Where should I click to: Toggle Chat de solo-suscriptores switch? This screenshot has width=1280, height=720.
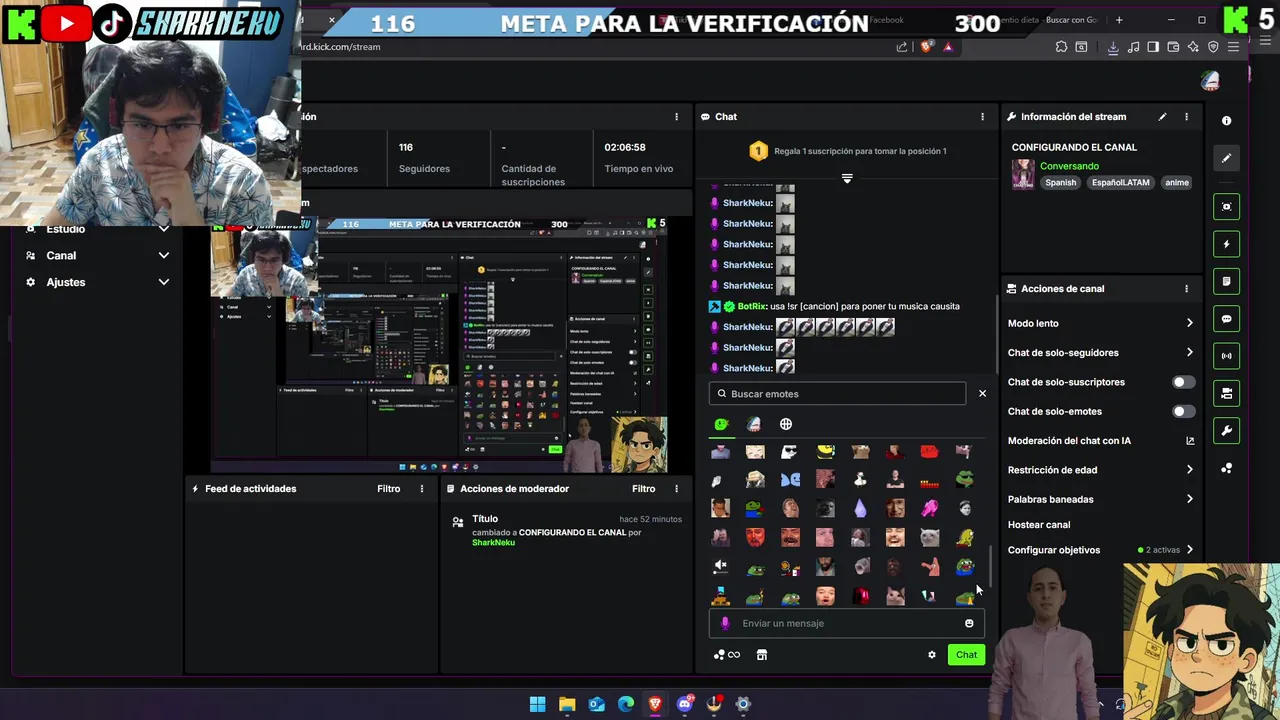(1182, 382)
